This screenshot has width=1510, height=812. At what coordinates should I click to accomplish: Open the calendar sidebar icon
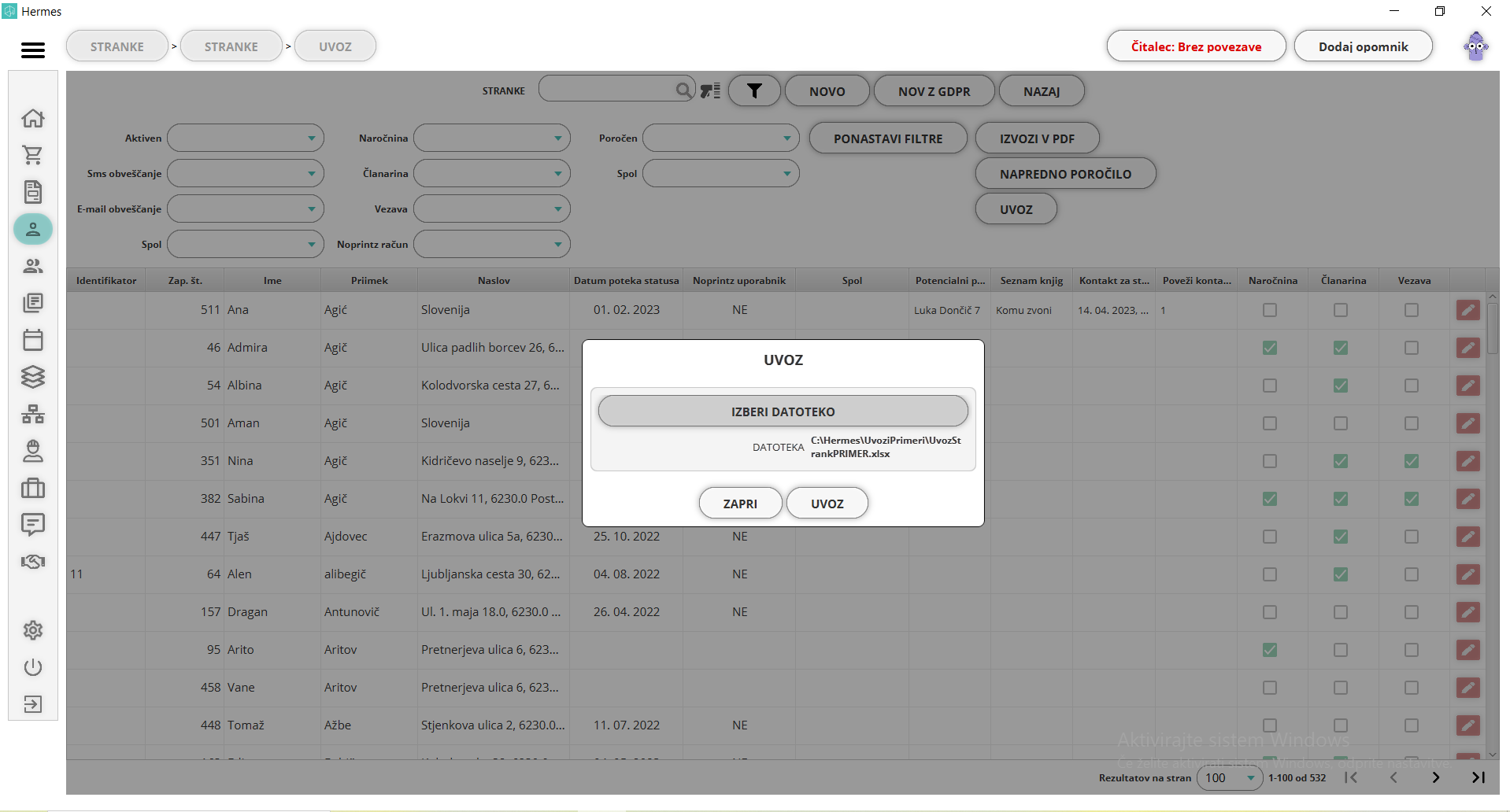pyautogui.click(x=33, y=340)
